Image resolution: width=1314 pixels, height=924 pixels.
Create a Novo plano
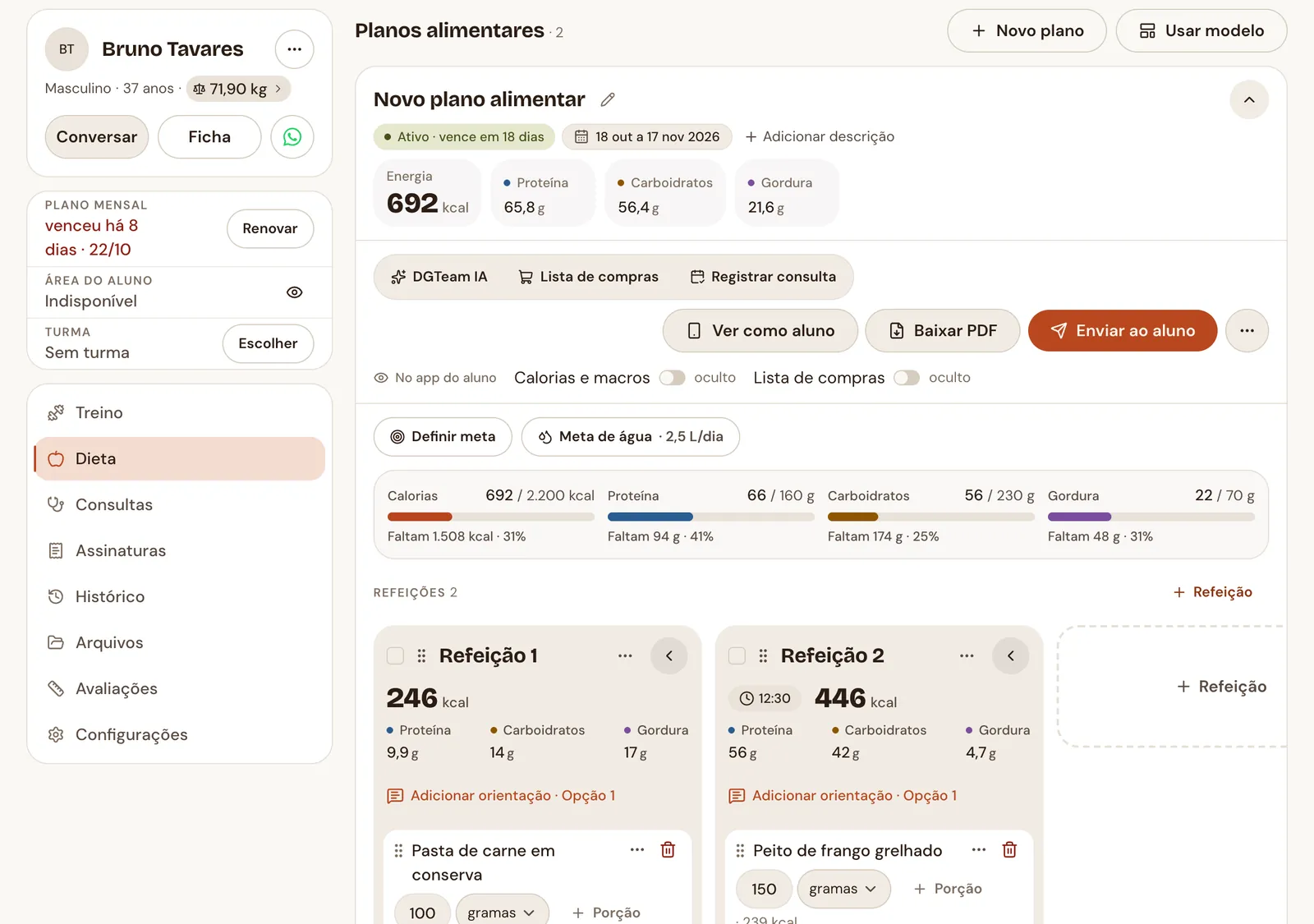click(1027, 30)
